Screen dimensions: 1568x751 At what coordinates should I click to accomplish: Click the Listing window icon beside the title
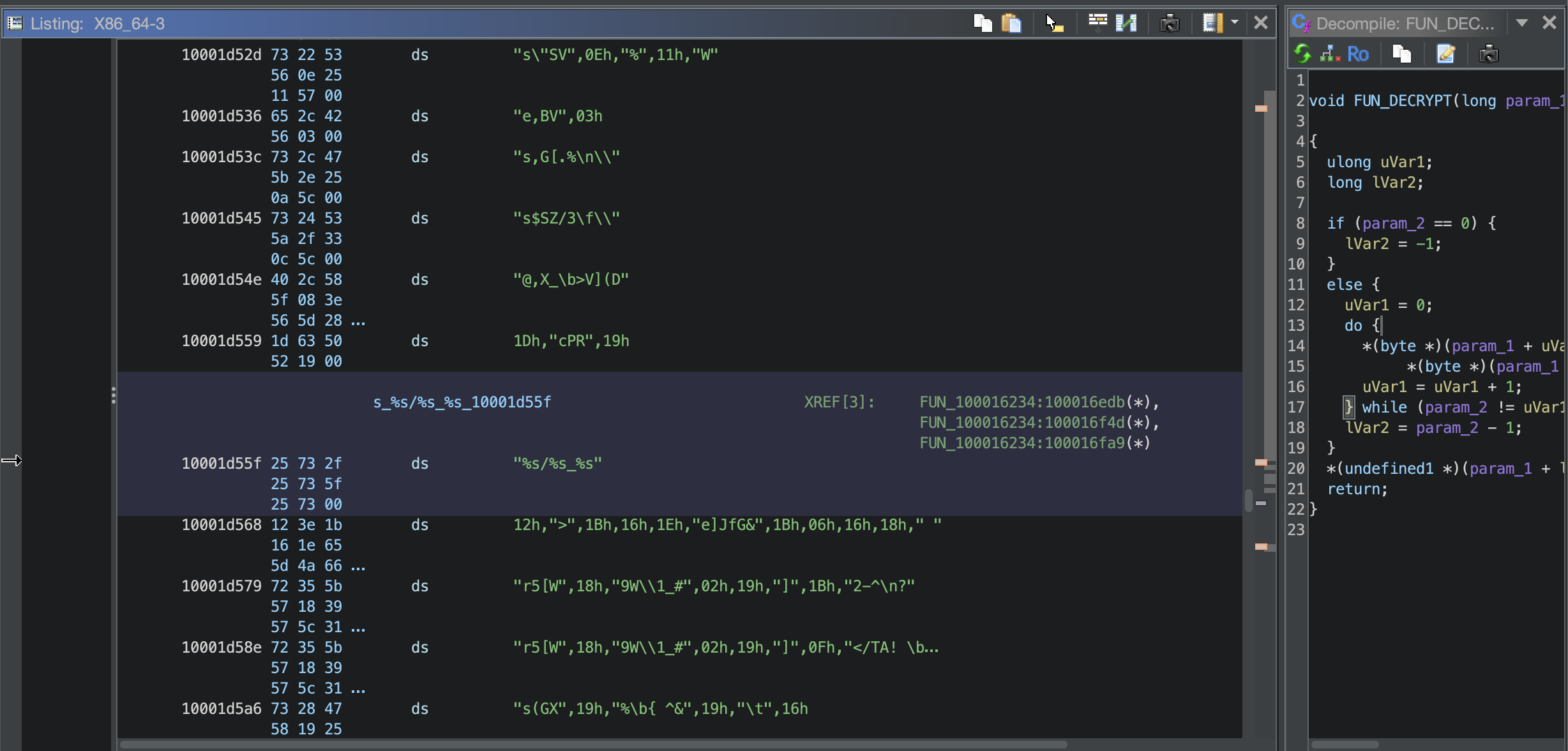click(15, 24)
